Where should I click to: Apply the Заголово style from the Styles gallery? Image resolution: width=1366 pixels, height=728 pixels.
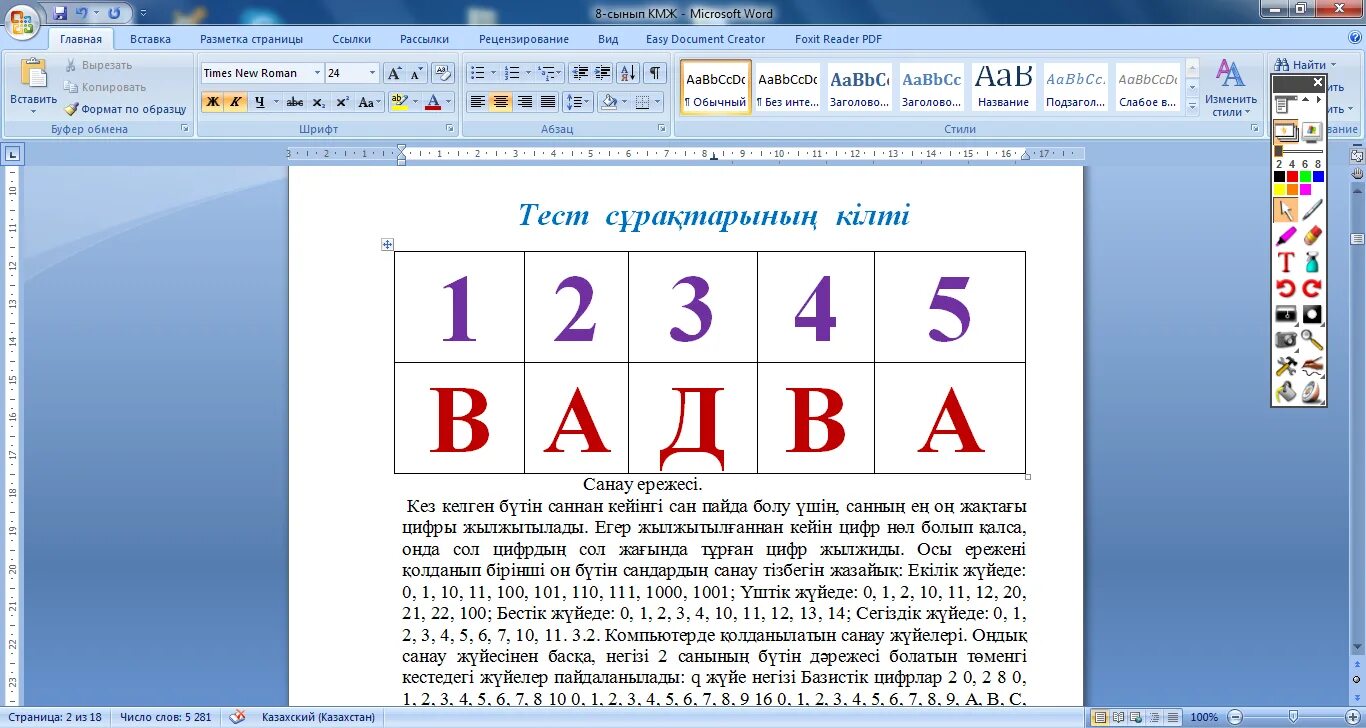tap(858, 87)
